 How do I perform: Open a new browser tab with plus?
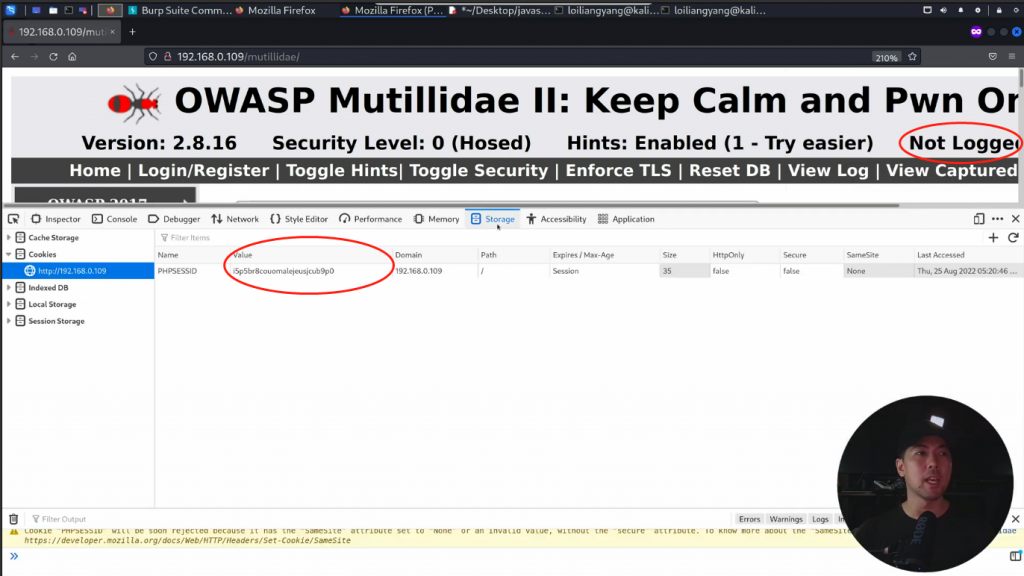click(x=133, y=31)
